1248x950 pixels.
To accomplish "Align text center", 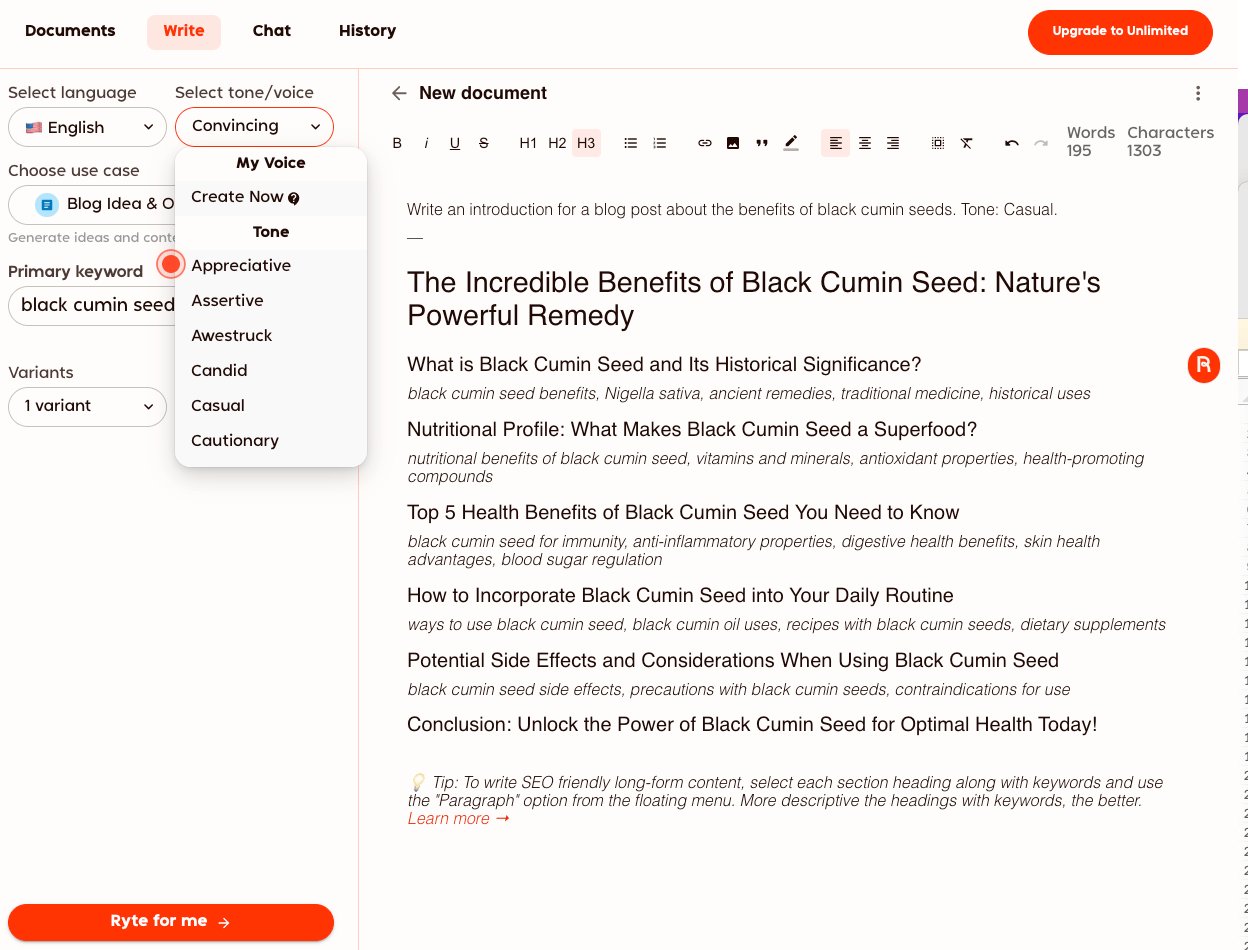I will click(865, 143).
